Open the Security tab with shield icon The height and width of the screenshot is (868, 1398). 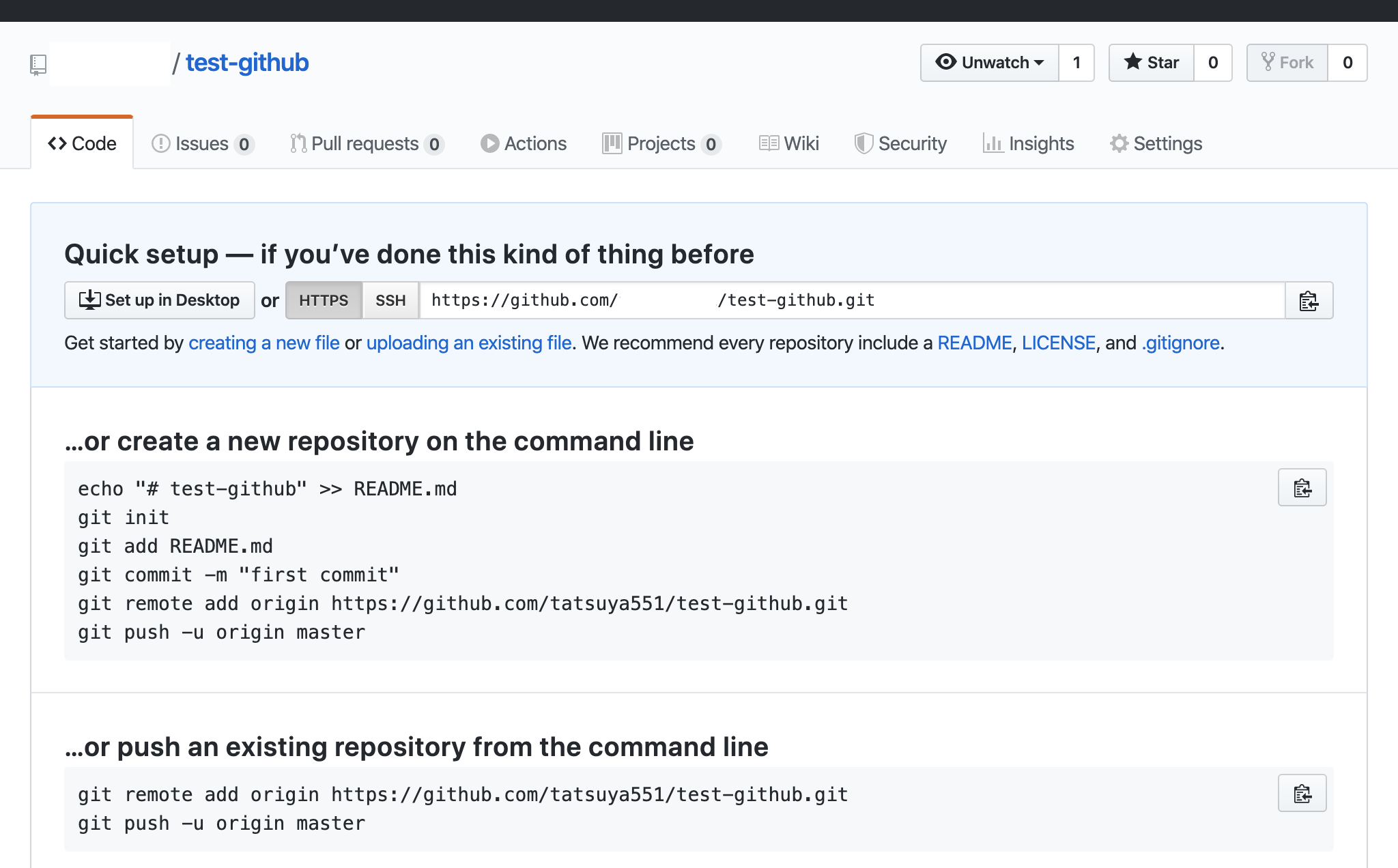pyautogui.click(x=901, y=143)
